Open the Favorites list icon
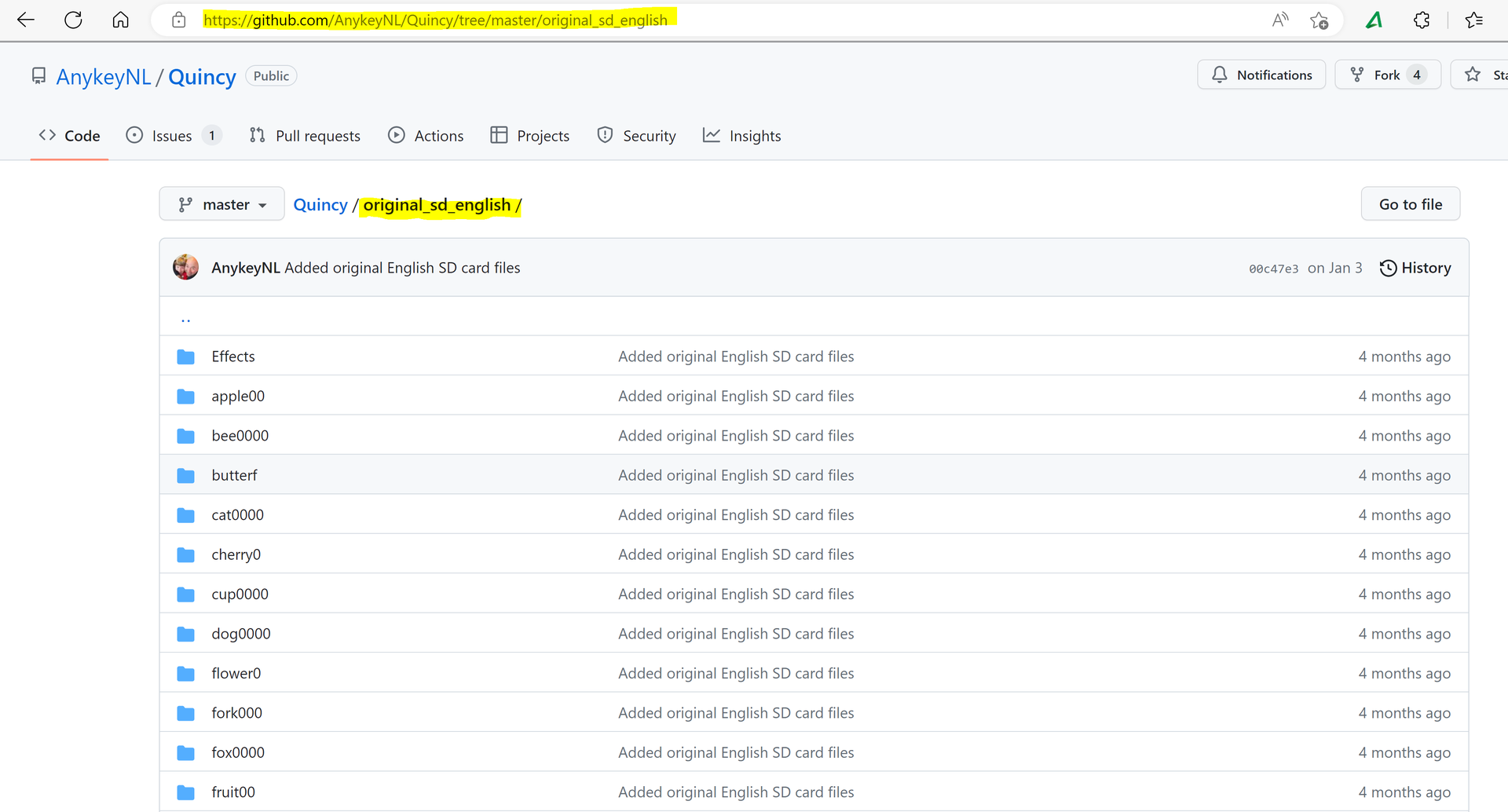This screenshot has height=812, width=1508. point(1474,20)
